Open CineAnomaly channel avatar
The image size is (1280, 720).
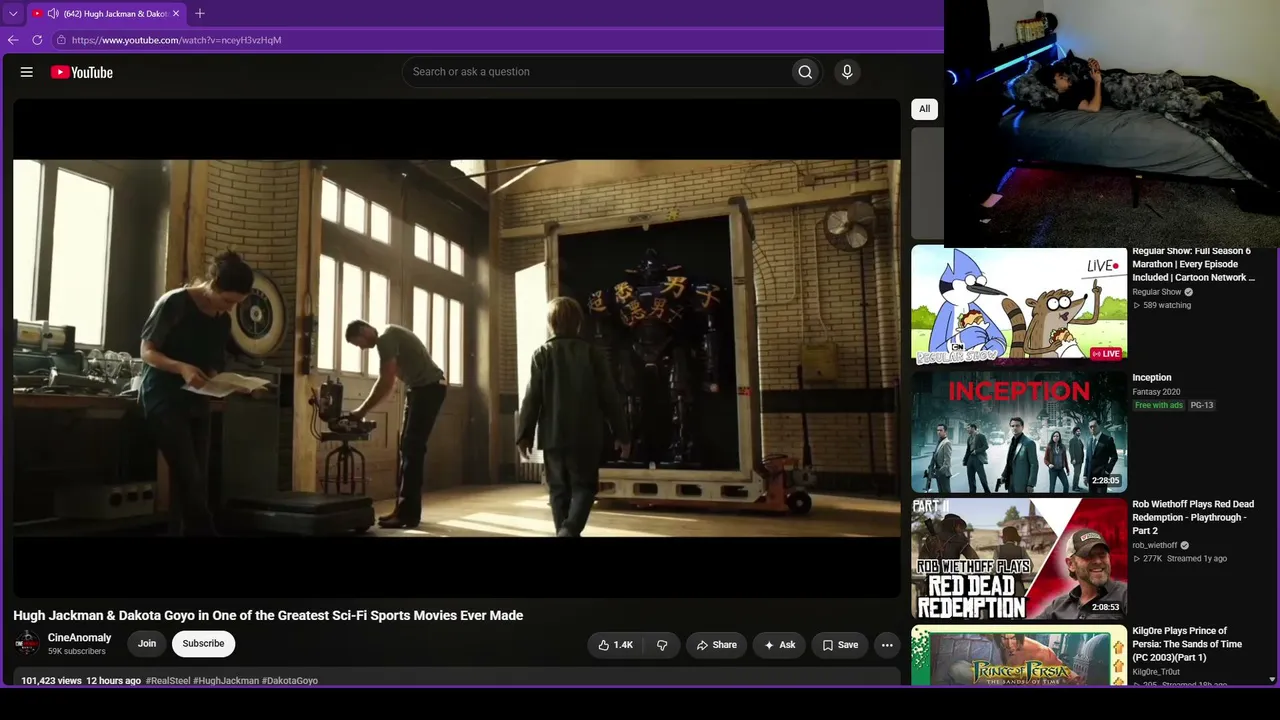click(x=27, y=644)
